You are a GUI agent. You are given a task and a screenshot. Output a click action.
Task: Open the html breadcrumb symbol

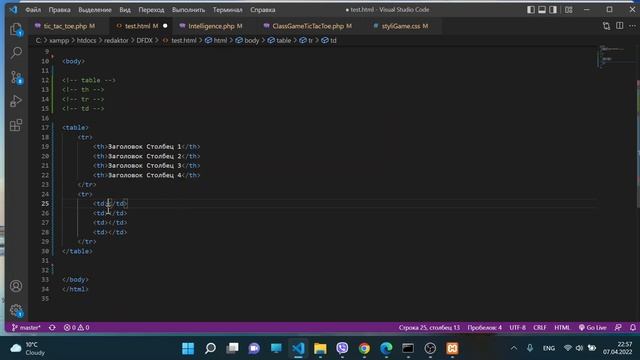pyautogui.click(x=216, y=40)
